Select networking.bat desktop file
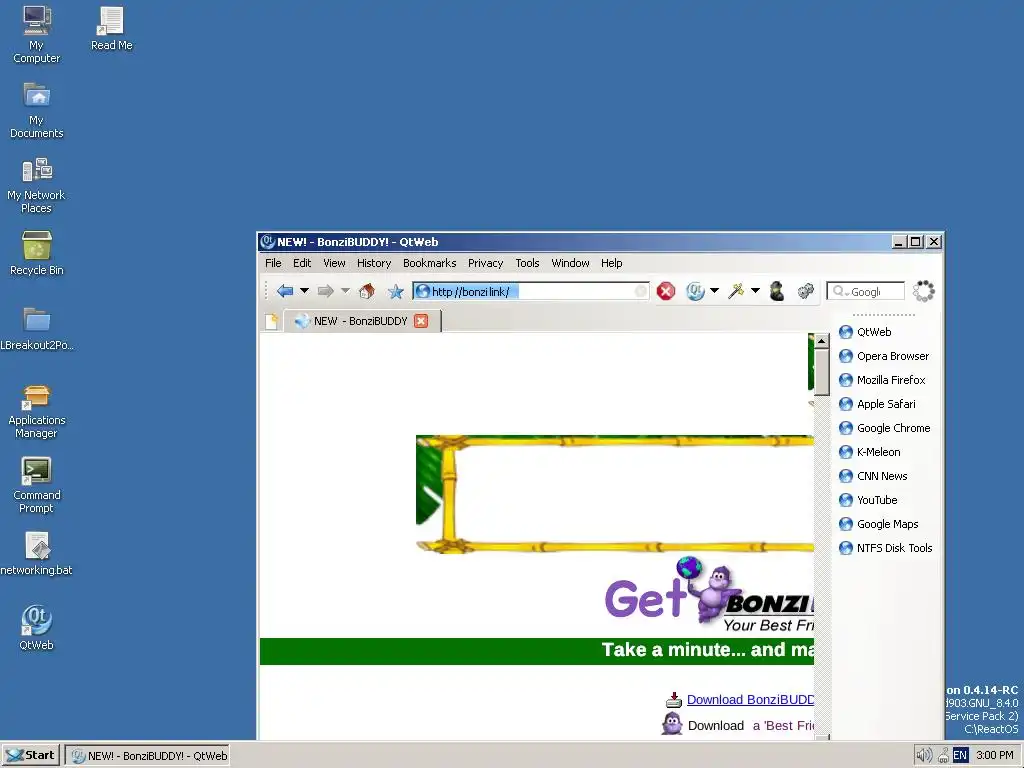Screen dimensions: 1024x768 (37, 554)
